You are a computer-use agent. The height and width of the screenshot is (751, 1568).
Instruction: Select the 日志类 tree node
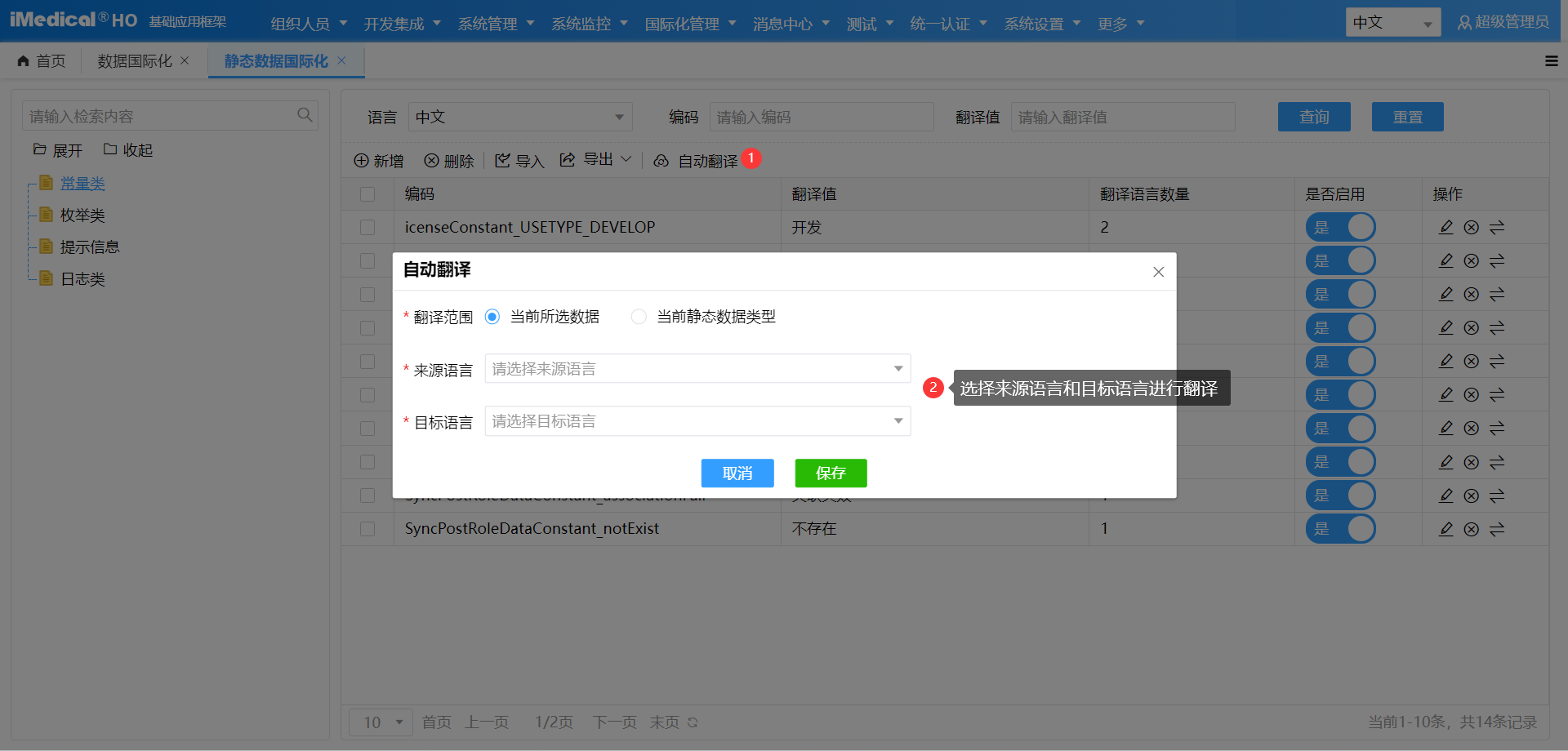click(82, 279)
